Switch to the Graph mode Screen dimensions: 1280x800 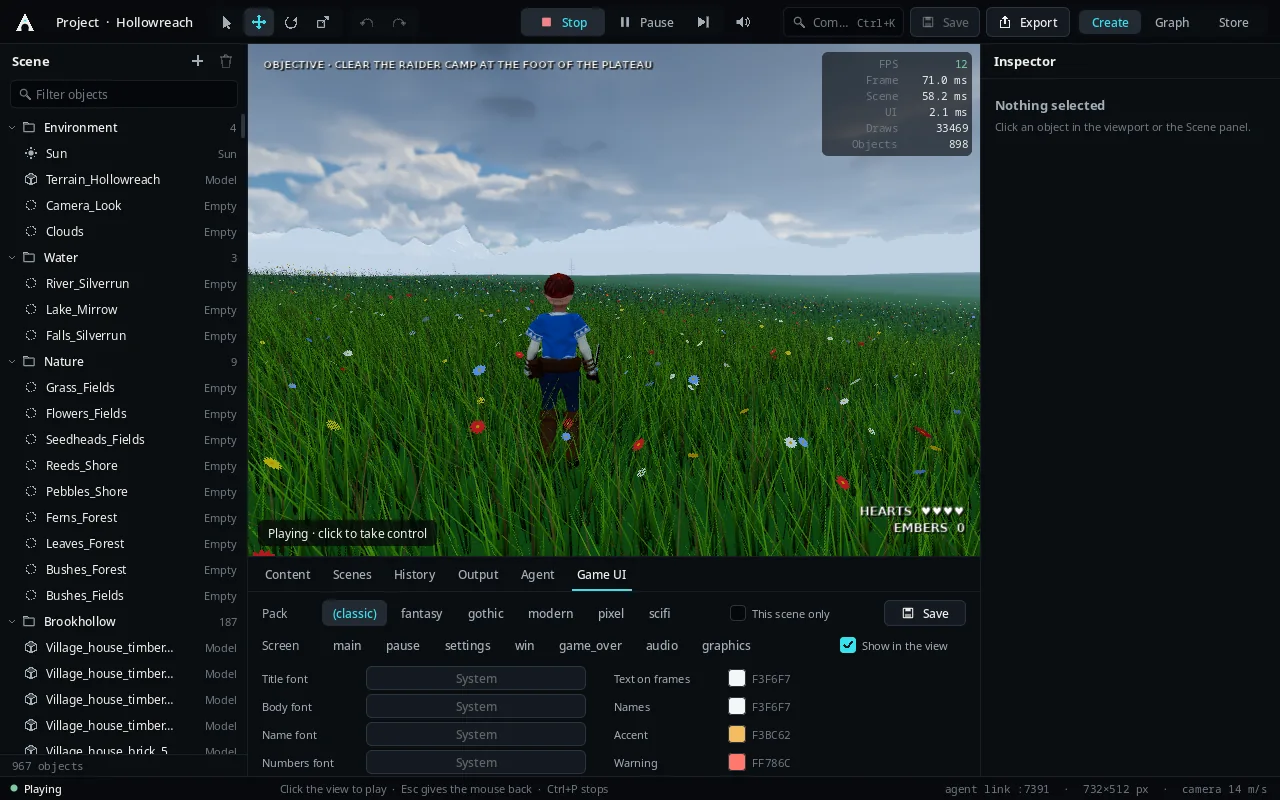1172,22
